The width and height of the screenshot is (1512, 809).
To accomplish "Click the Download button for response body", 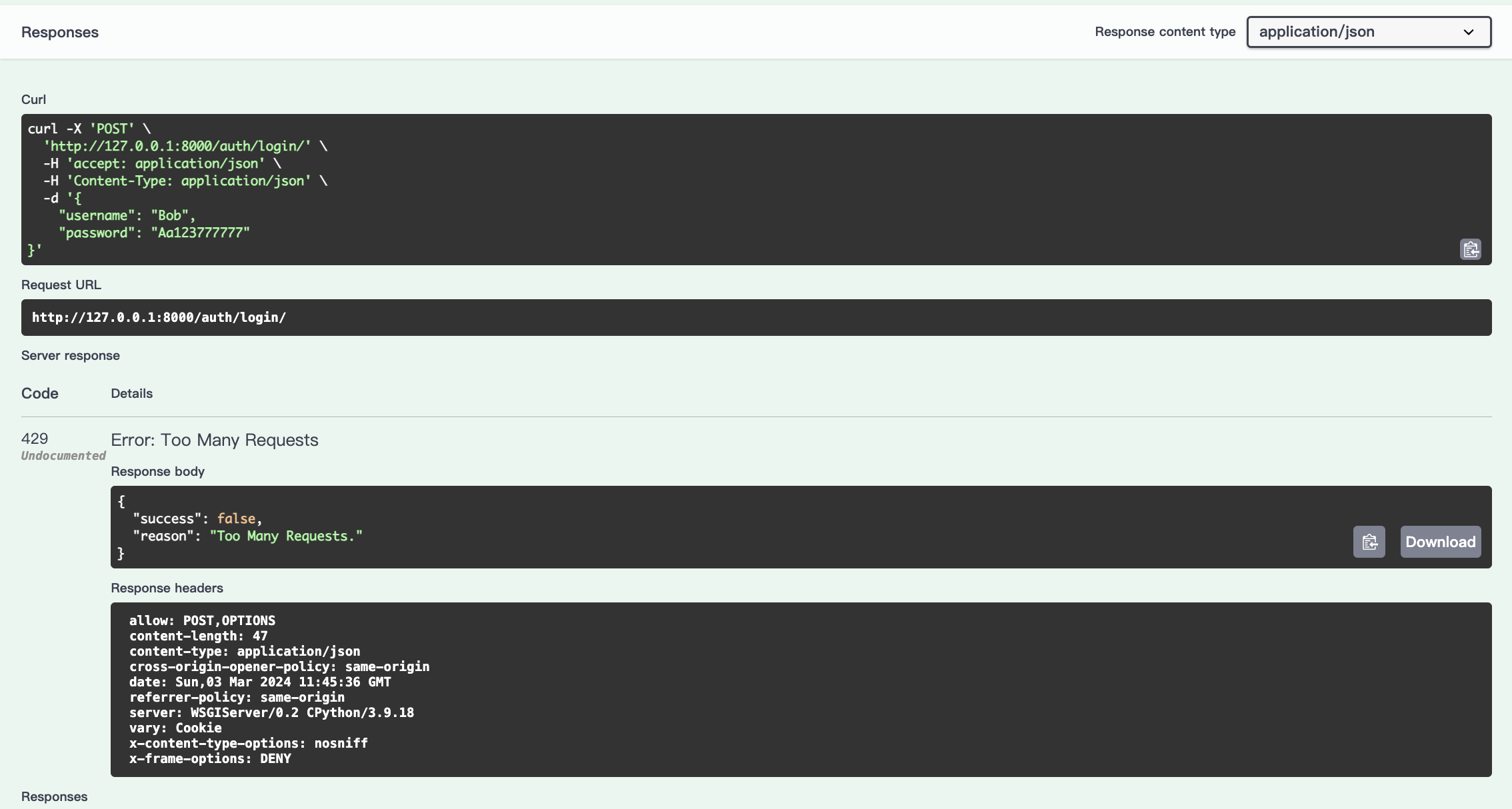I will [1440, 541].
